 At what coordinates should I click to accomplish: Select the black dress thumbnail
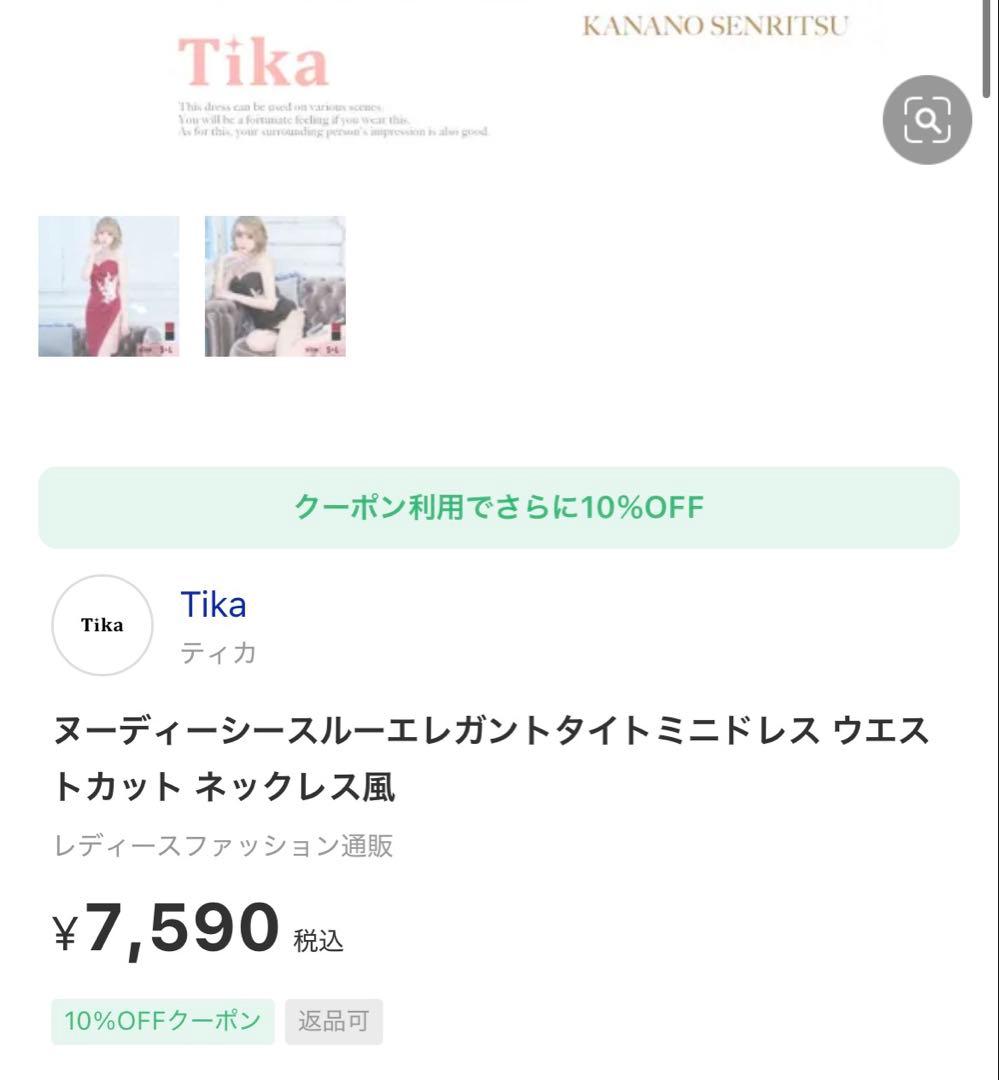275,286
